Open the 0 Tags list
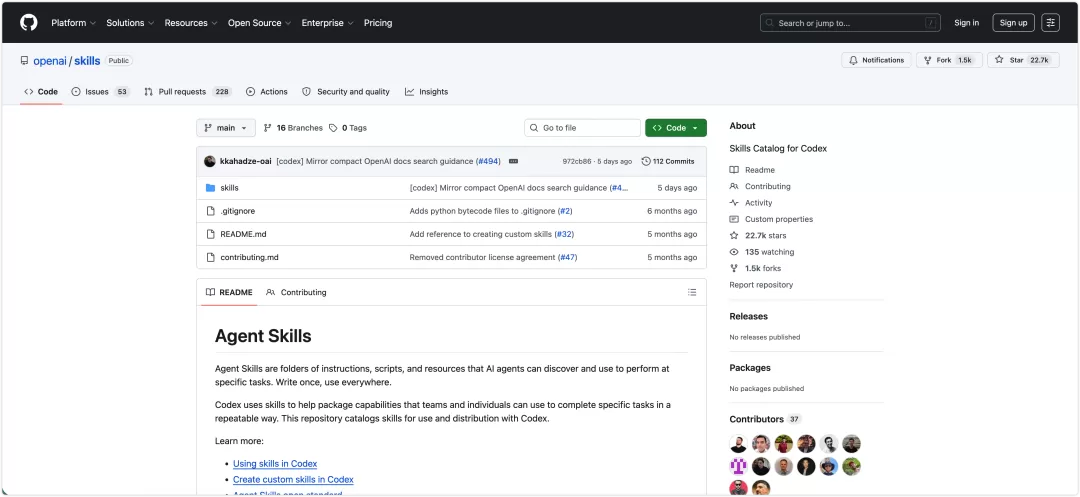 click(x=348, y=128)
